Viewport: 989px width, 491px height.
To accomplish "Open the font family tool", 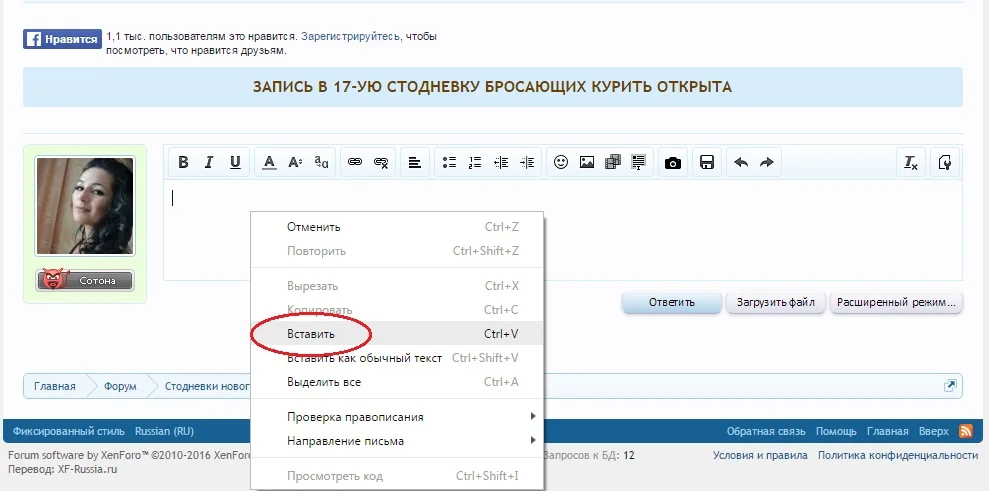I will point(321,162).
